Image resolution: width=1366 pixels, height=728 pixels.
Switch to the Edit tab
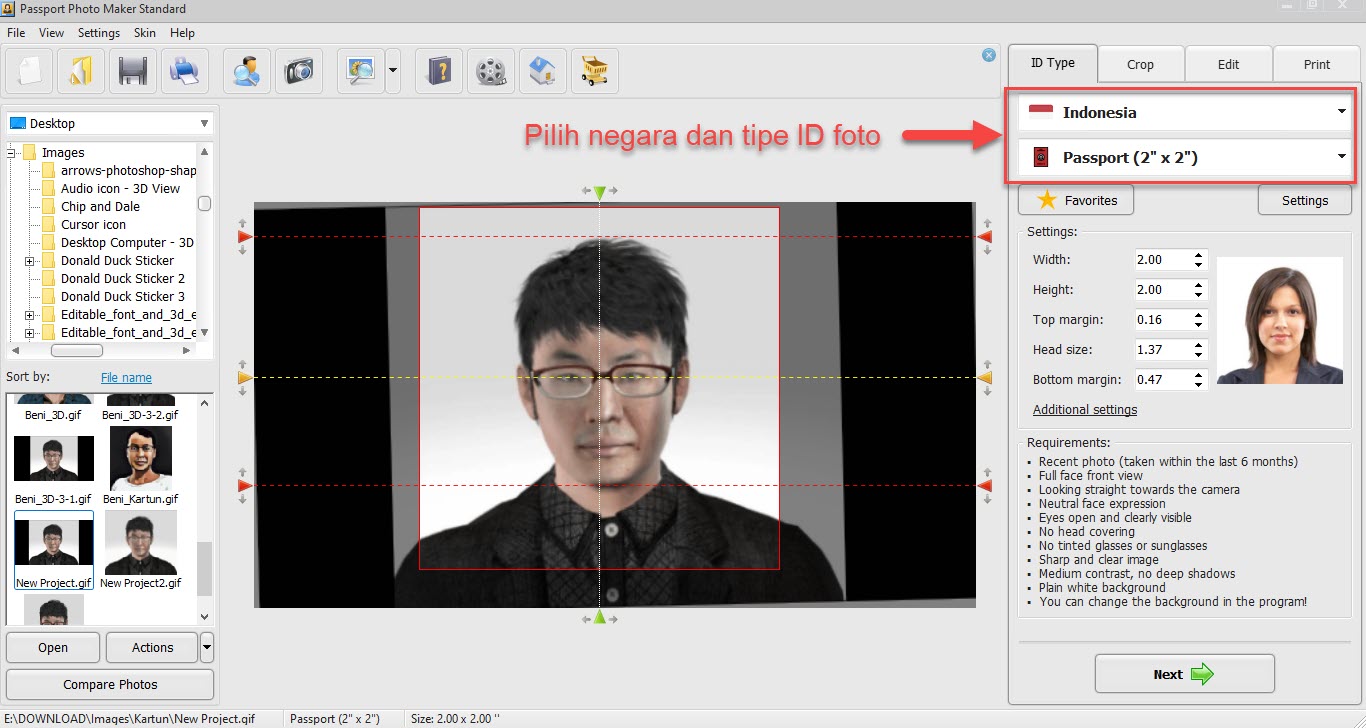tap(1229, 64)
